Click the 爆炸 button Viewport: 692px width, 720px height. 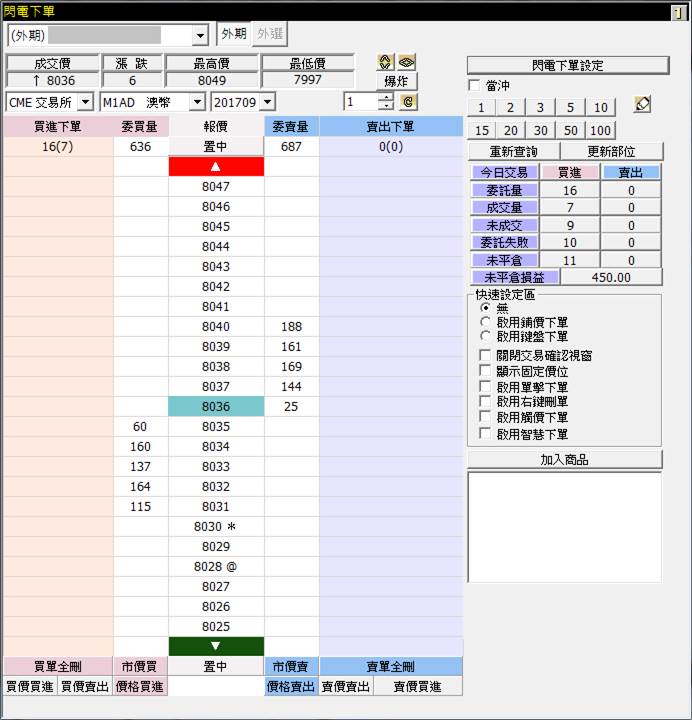(x=396, y=81)
